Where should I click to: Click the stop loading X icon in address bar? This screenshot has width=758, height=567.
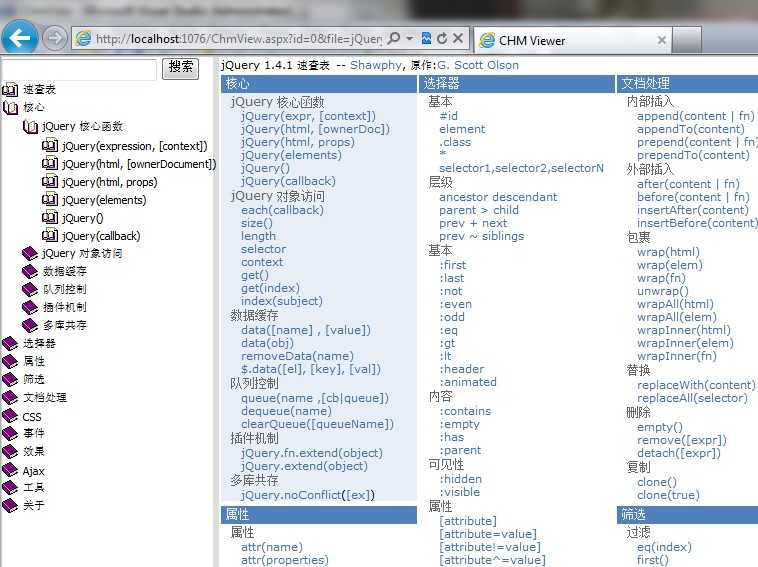tap(458, 38)
